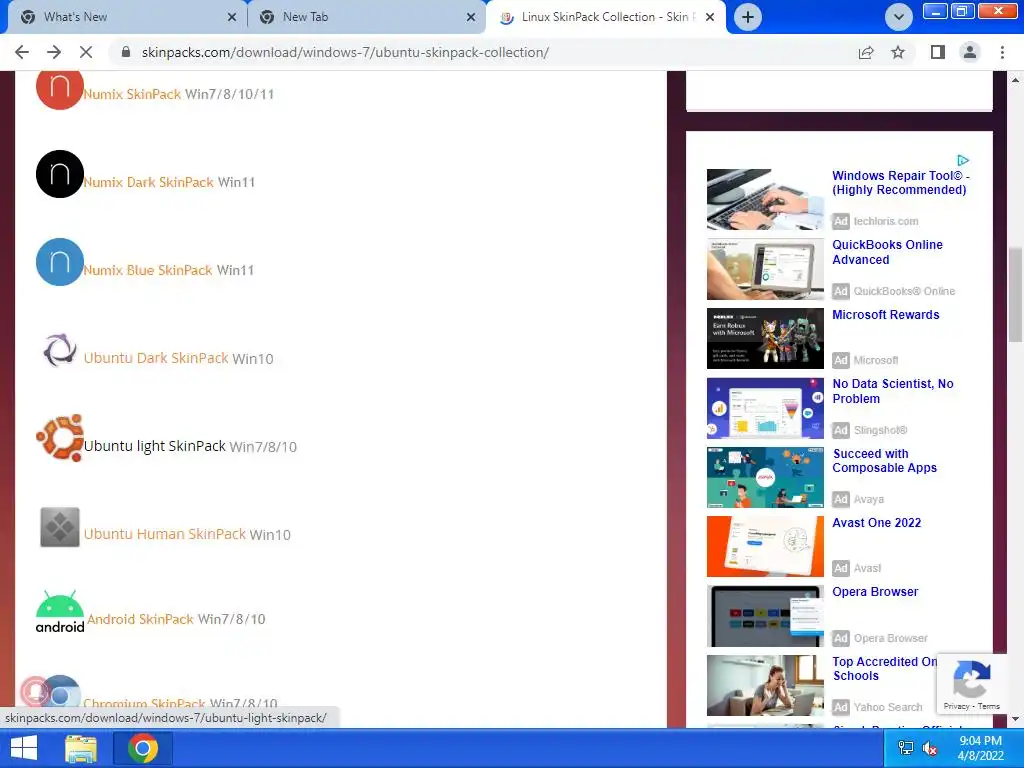Screen dimensions: 1024x768
Task: Click the Slingshot dashboard ad thumbnail
Action: (x=765, y=408)
